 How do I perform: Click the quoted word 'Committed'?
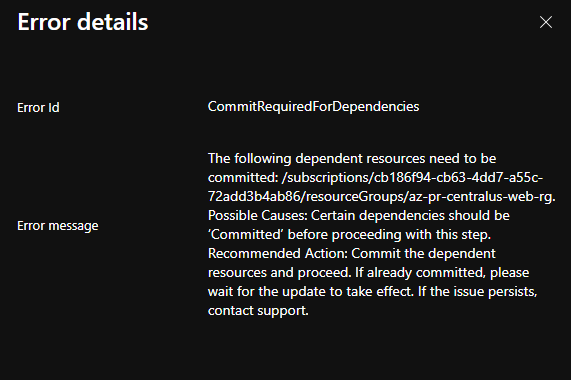pyautogui.click(x=245, y=234)
